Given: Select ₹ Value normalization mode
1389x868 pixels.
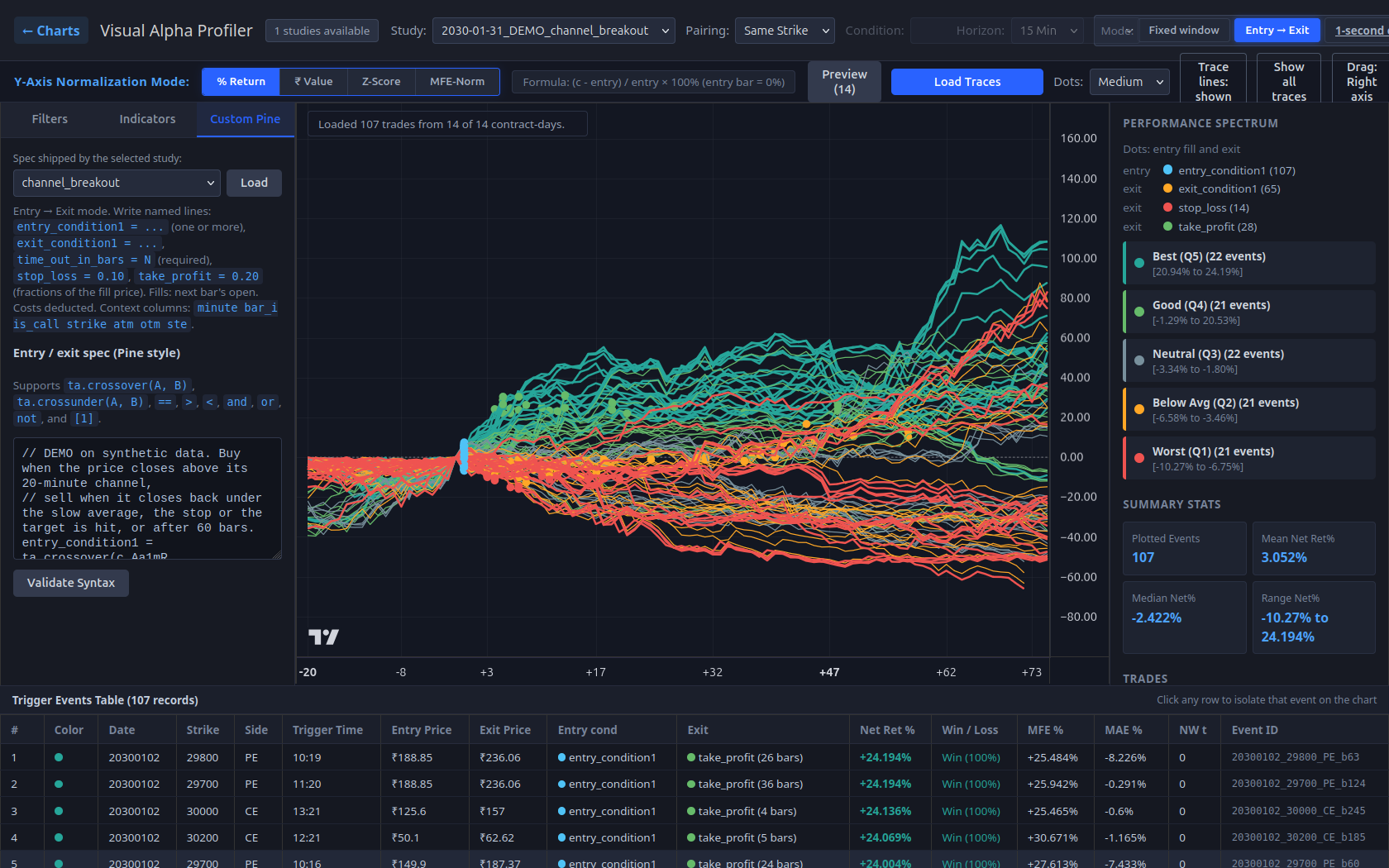Looking at the screenshot, I should point(313,82).
